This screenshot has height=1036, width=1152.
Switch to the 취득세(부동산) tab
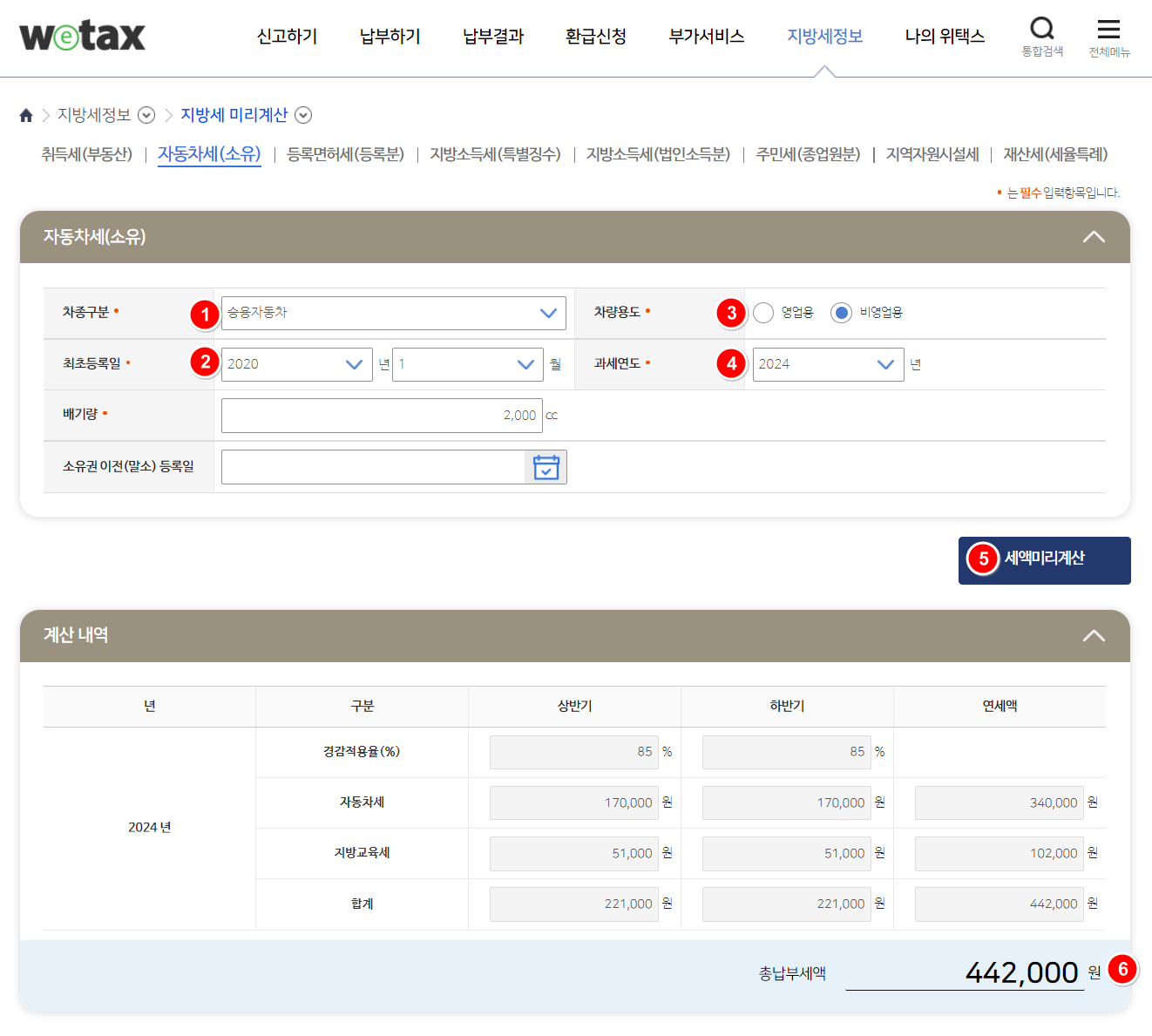(87, 154)
